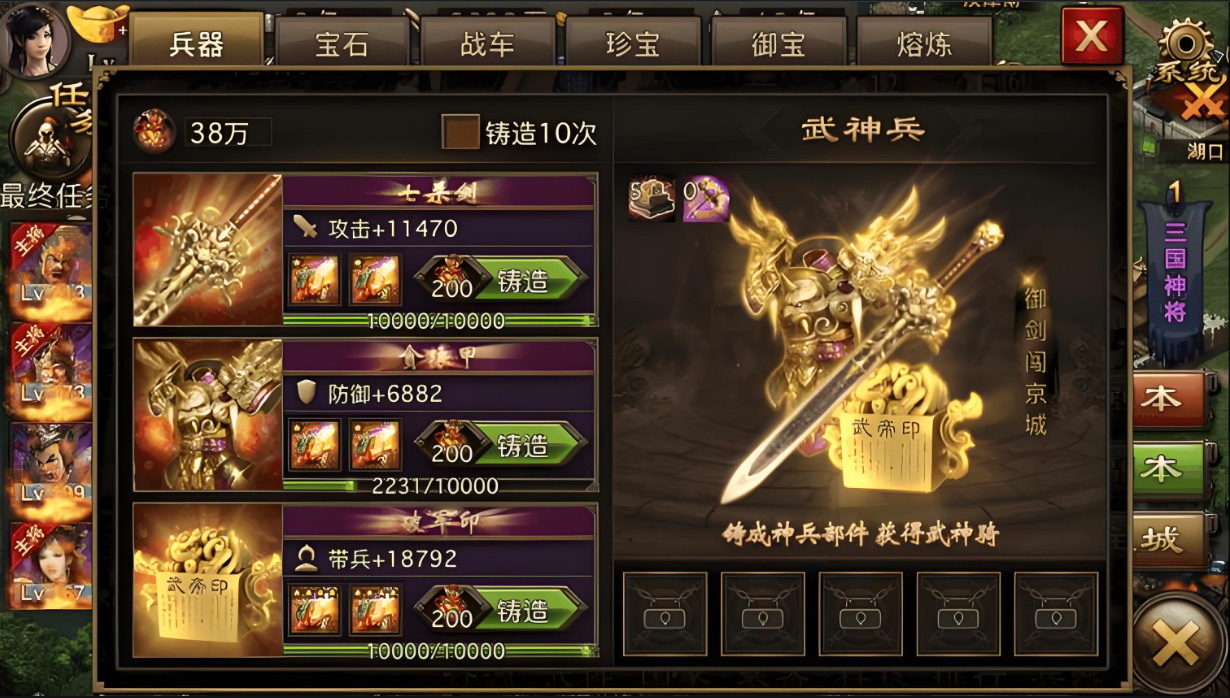Open the 战车 tab

click(487, 45)
